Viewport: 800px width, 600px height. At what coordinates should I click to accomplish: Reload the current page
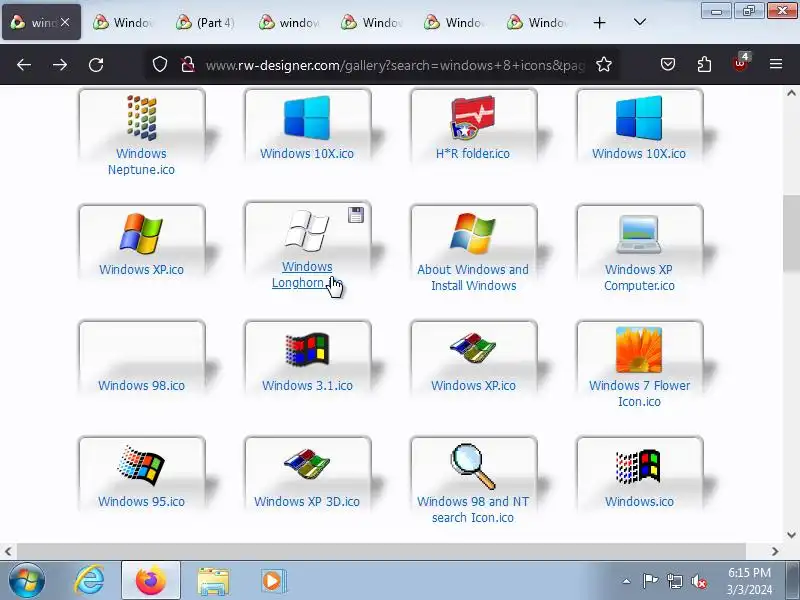96,65
